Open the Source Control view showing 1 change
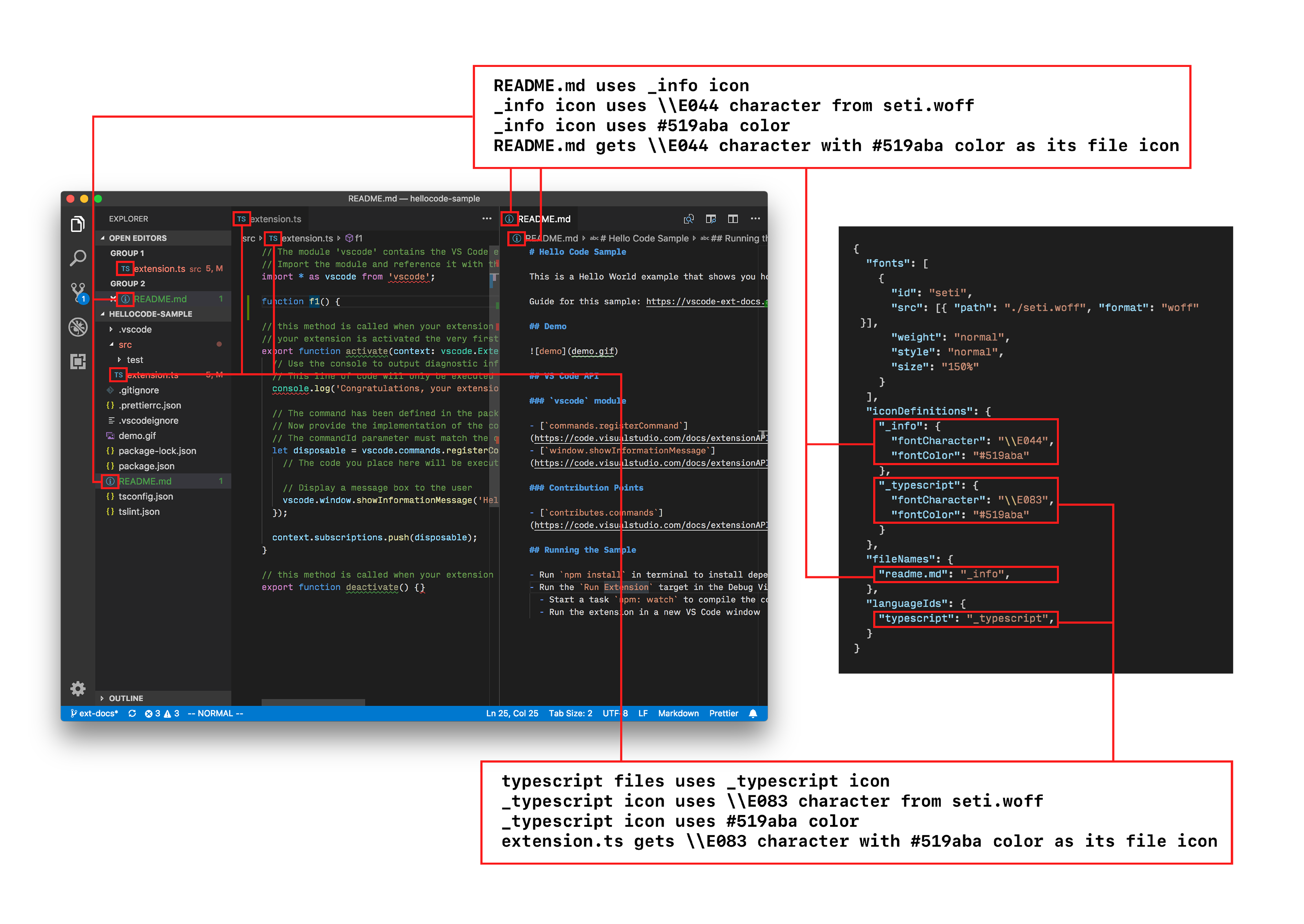Screen dimensions: 1304x924 pos(78,291)
